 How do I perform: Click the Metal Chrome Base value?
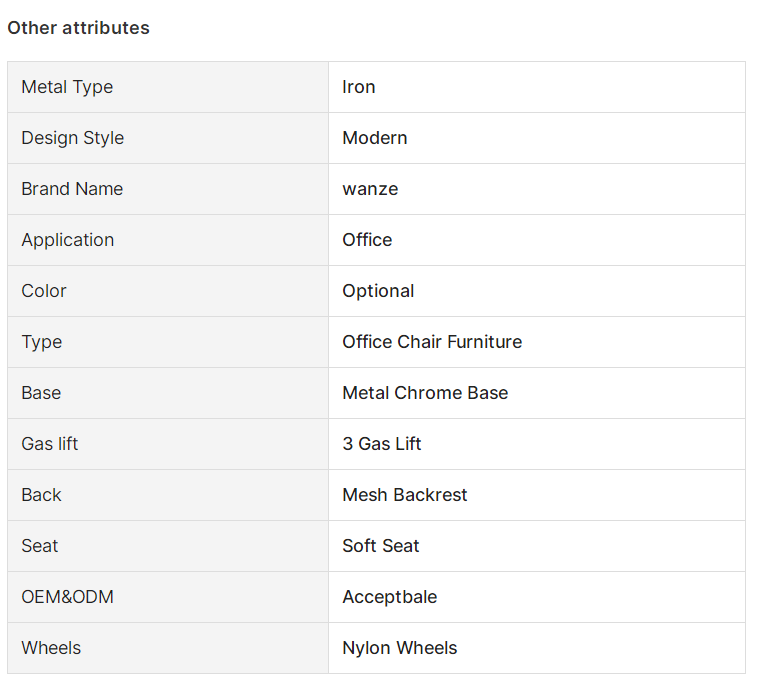click(x=425, y=393)
